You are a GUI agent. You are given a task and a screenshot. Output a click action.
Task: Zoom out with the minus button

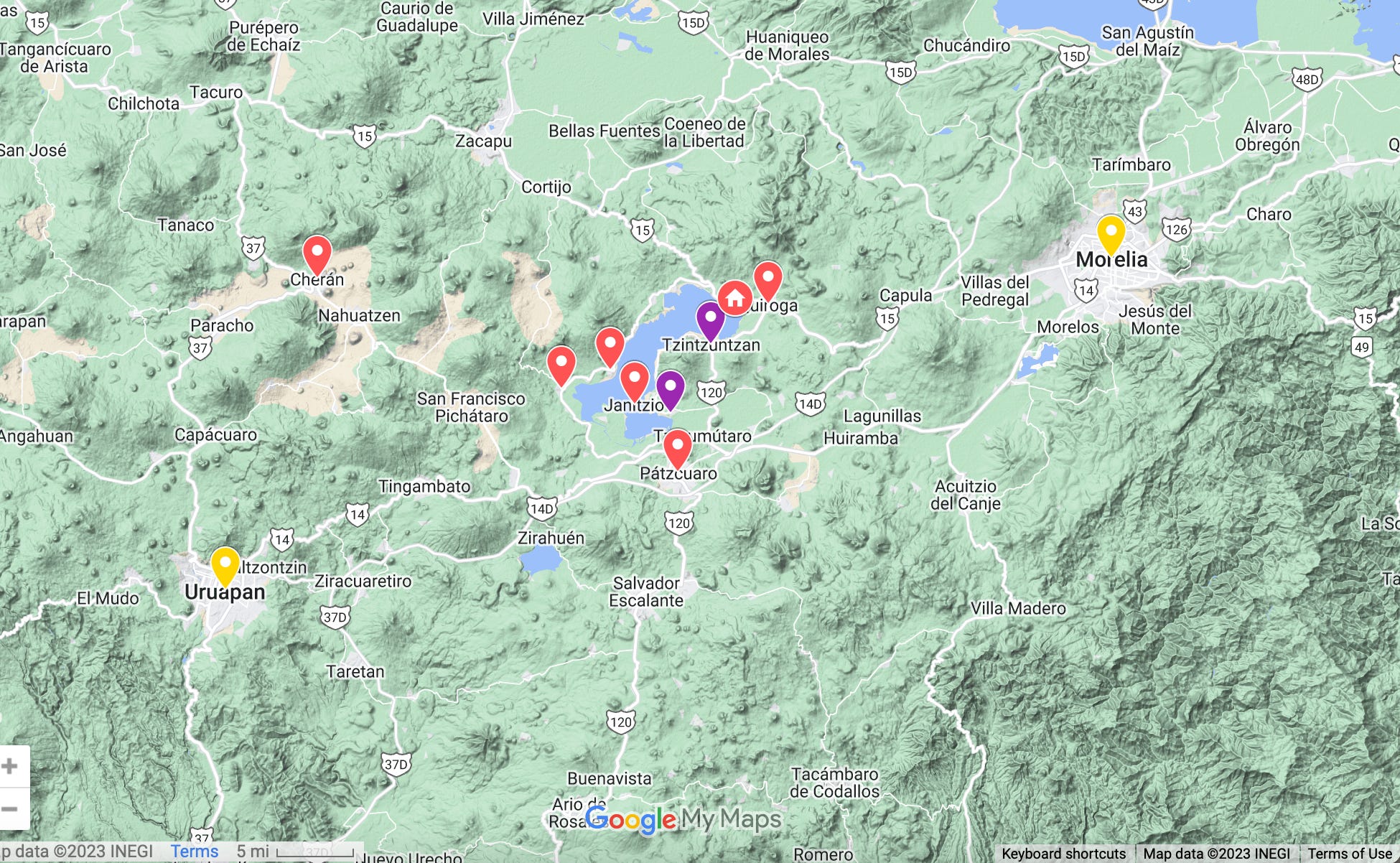(x=10, y=808)
